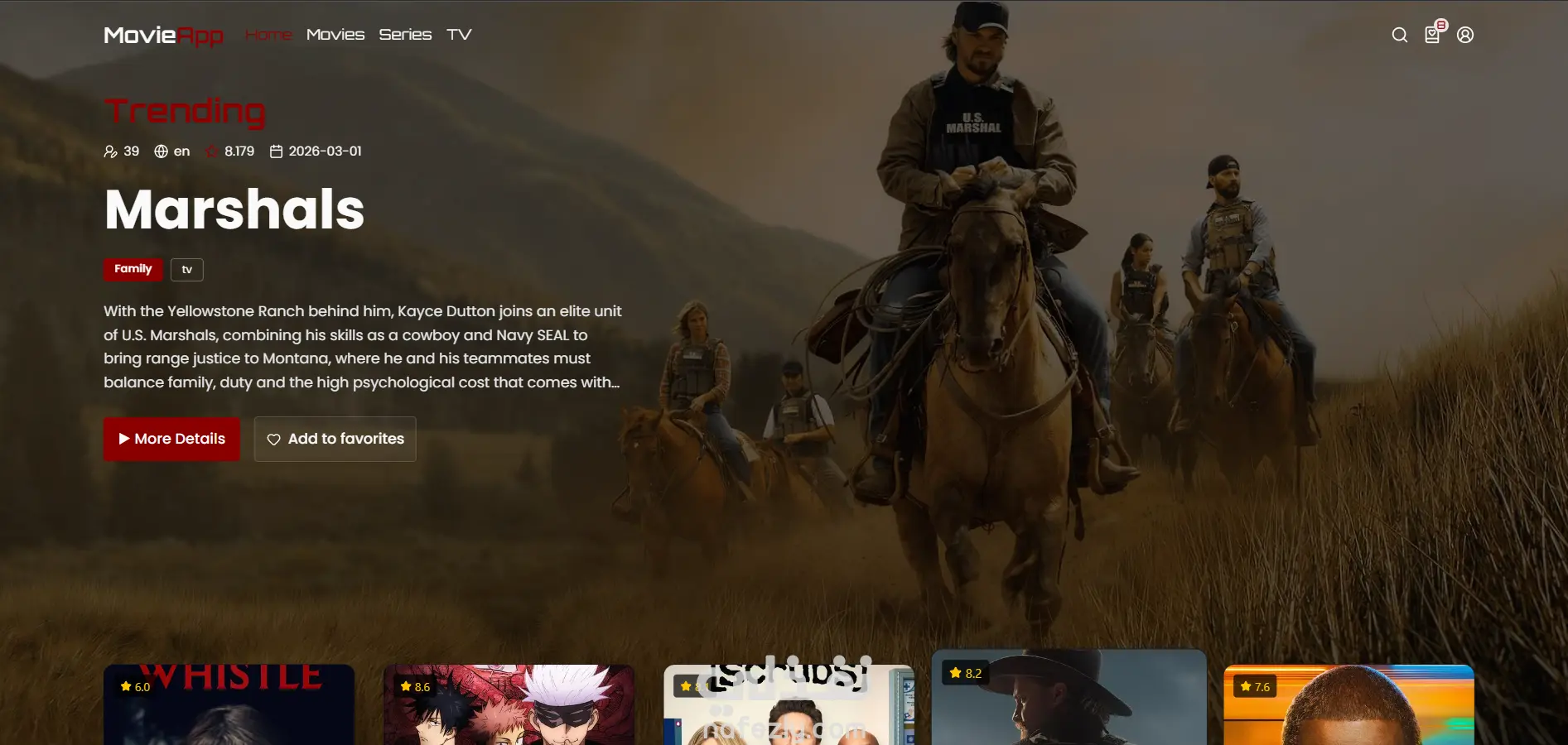
Task: Click the Trending heading
Action: (185, 111)
